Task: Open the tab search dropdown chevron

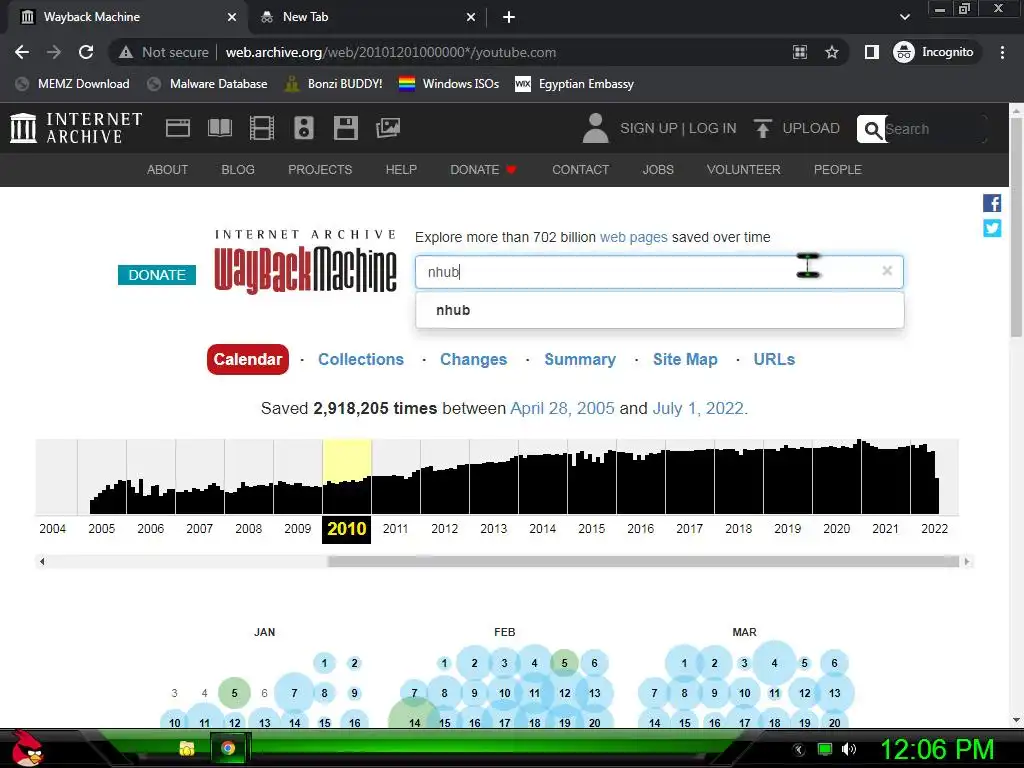Action: [904, 17]
